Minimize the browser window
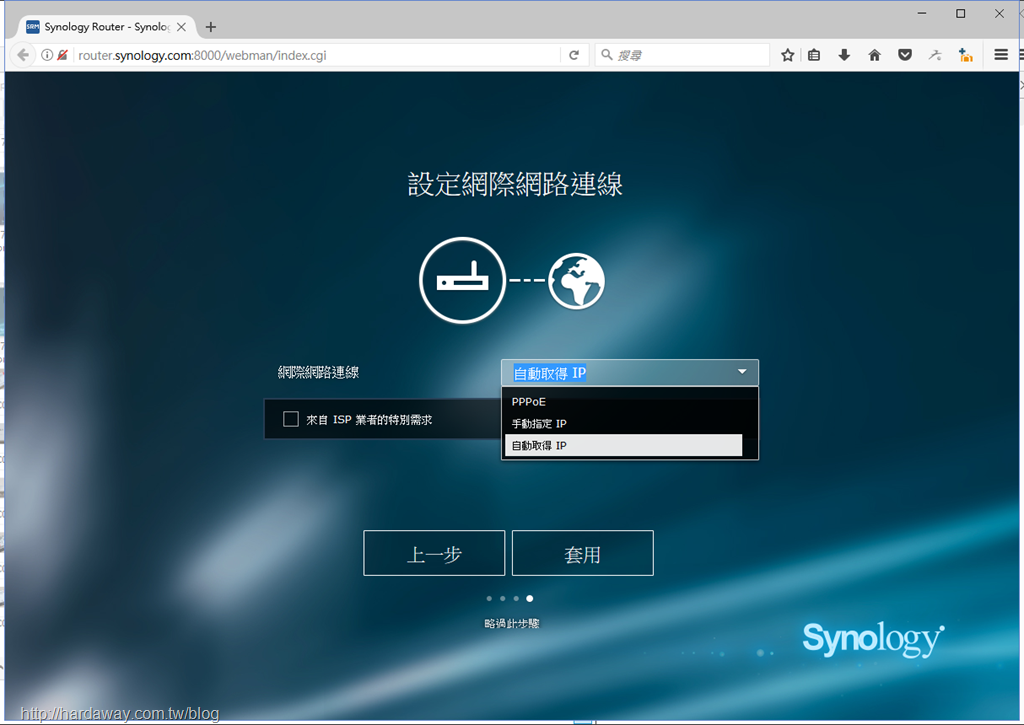Image resolution: width=1024 pixels, height=725 pixels. (921, 13)
